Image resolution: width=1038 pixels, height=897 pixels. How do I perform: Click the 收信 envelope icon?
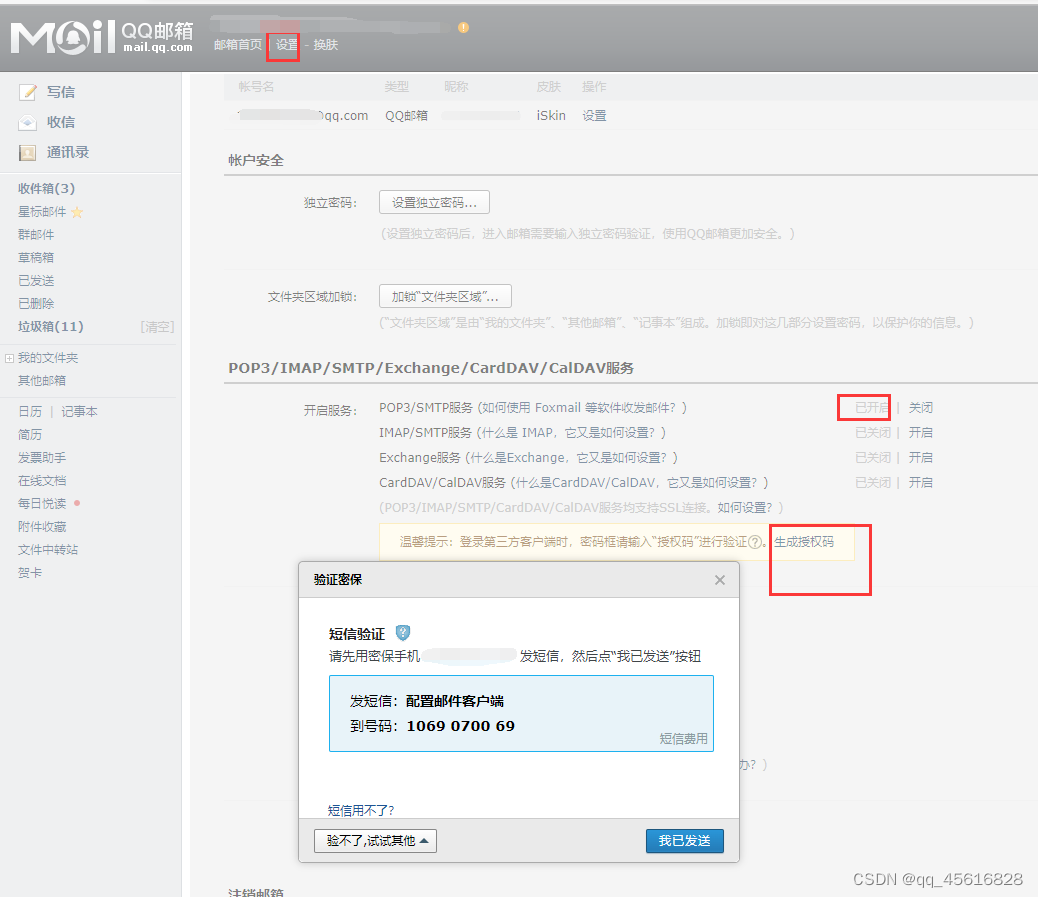(28, 121)
